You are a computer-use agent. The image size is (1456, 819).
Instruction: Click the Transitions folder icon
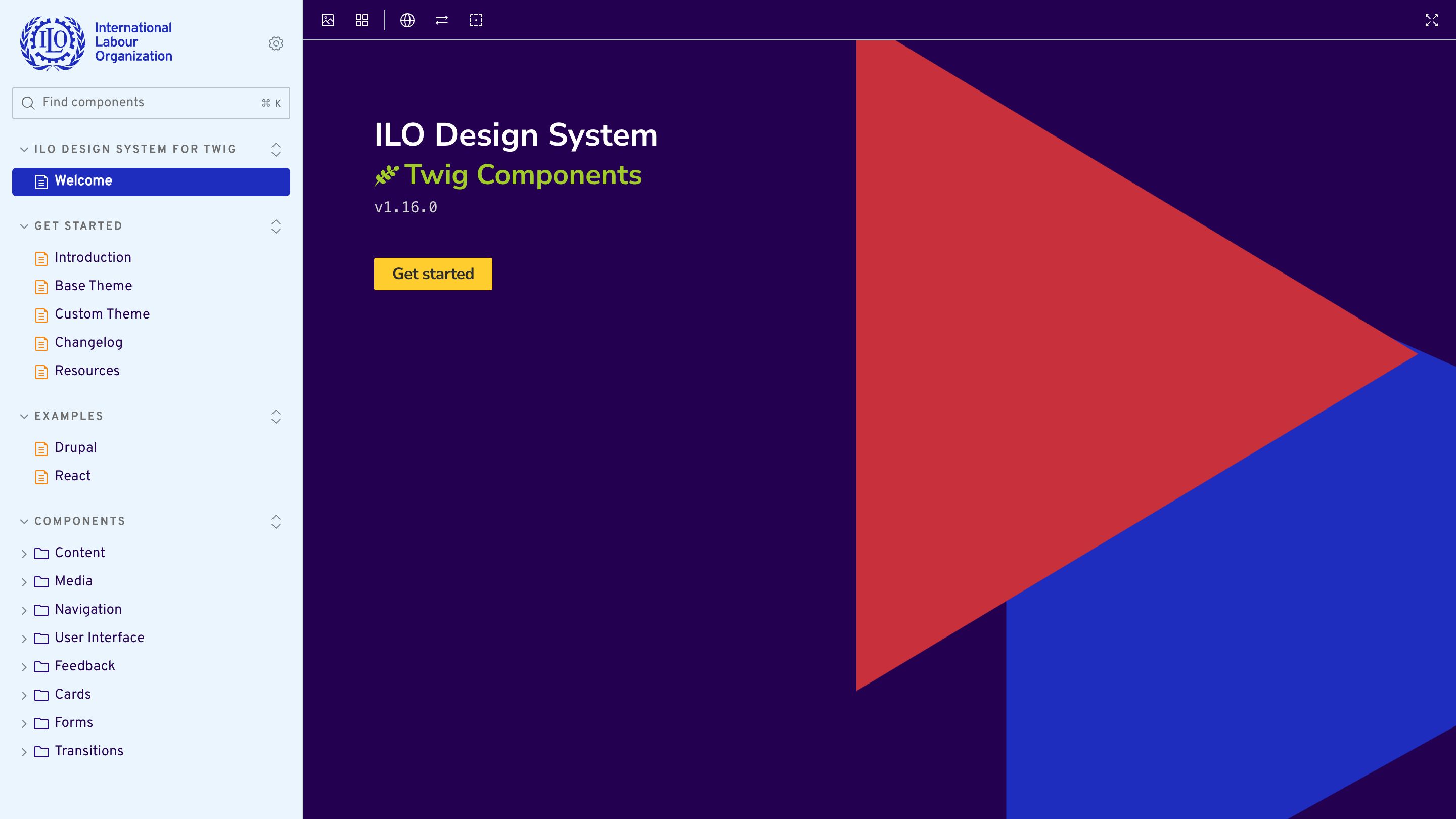click(x=41, y=751)
